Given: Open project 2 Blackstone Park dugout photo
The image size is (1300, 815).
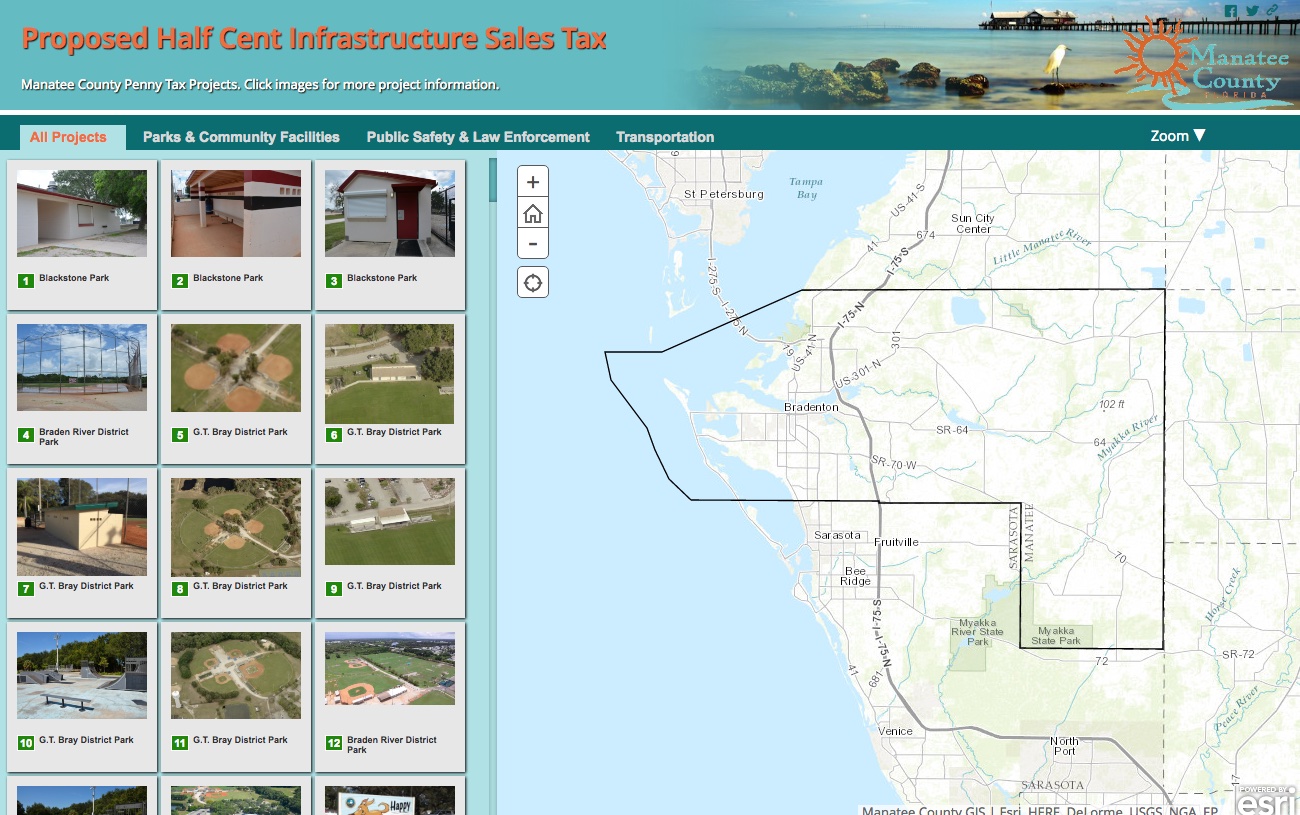Looking at the screenshot, I should pyautogui.click(x=236, y=213).
